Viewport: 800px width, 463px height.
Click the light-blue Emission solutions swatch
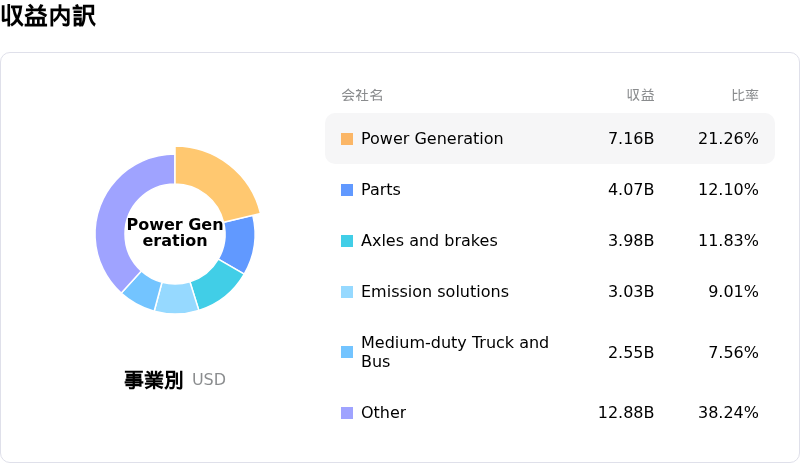[x=347, y=292]
